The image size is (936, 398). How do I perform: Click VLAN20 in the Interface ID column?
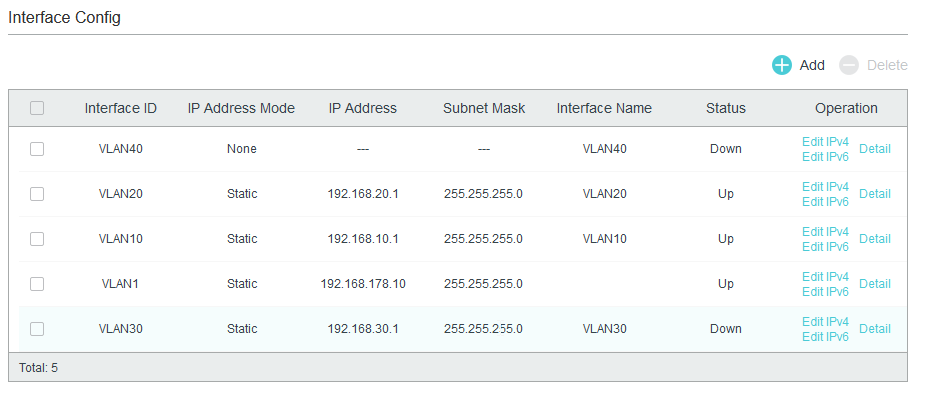pos(121,194)
